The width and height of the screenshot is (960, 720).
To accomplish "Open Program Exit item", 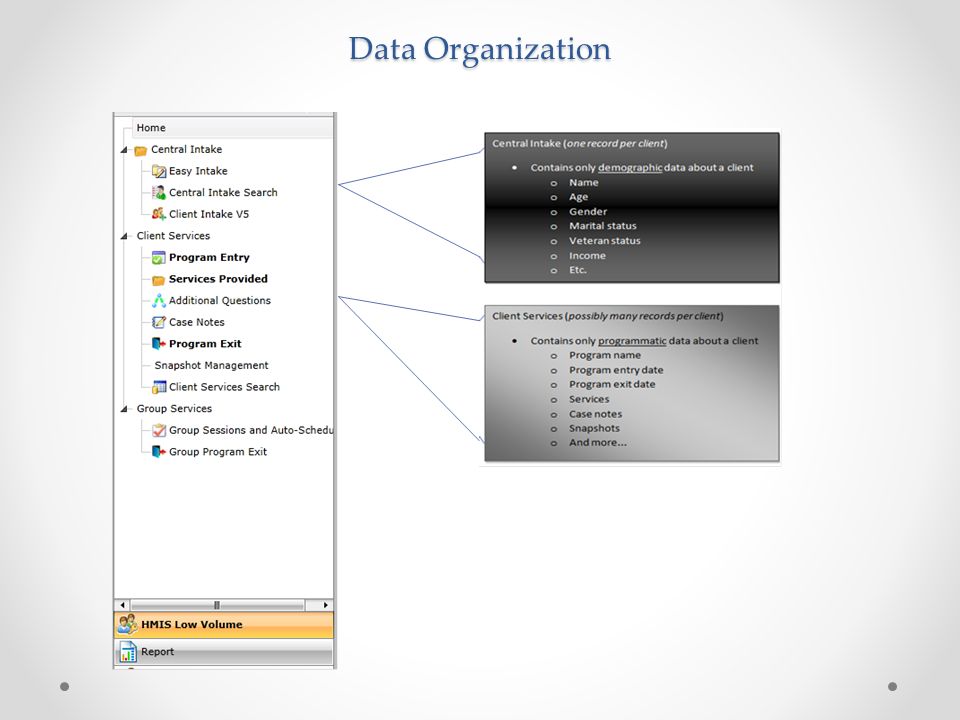I will 205,343.
